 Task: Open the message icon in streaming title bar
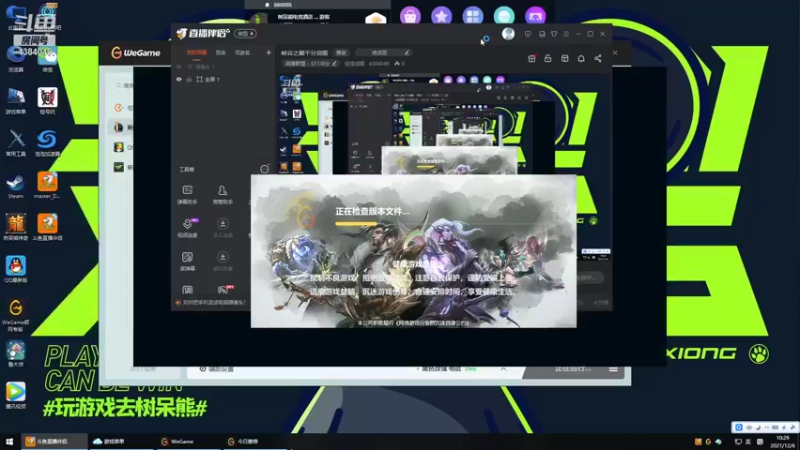tap(528, 34)
